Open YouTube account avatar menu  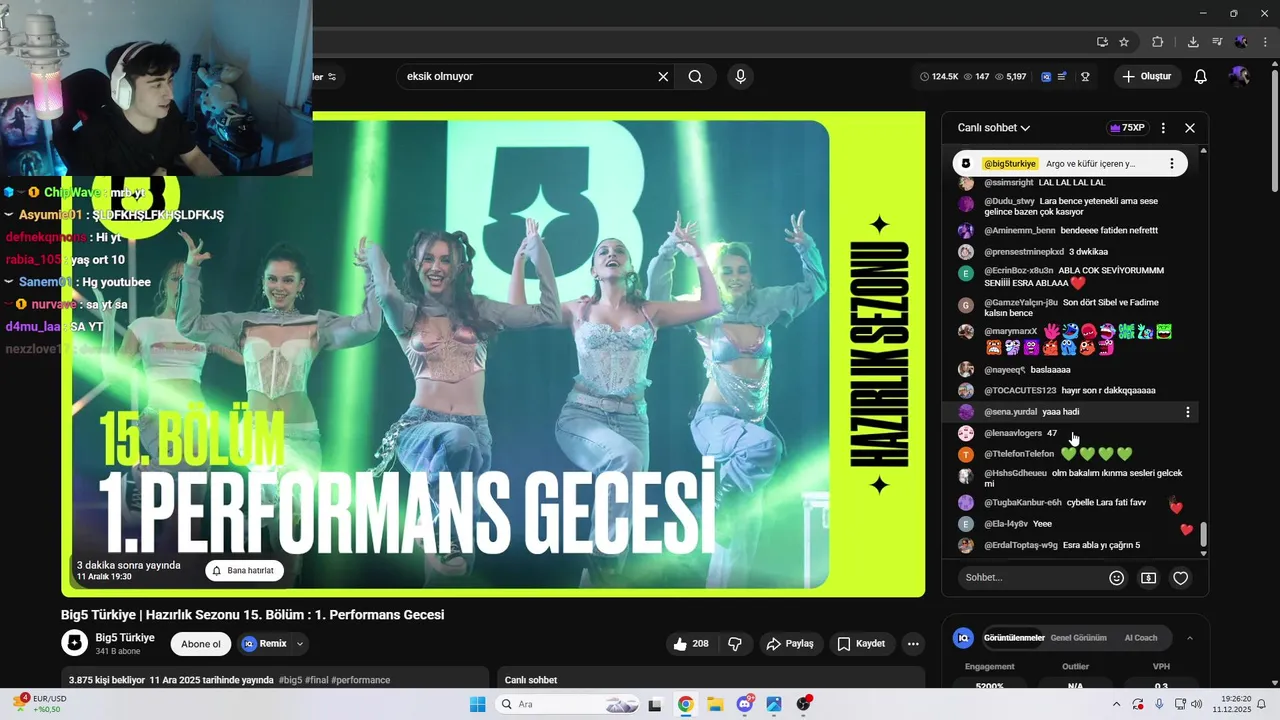coord(1239,77)
